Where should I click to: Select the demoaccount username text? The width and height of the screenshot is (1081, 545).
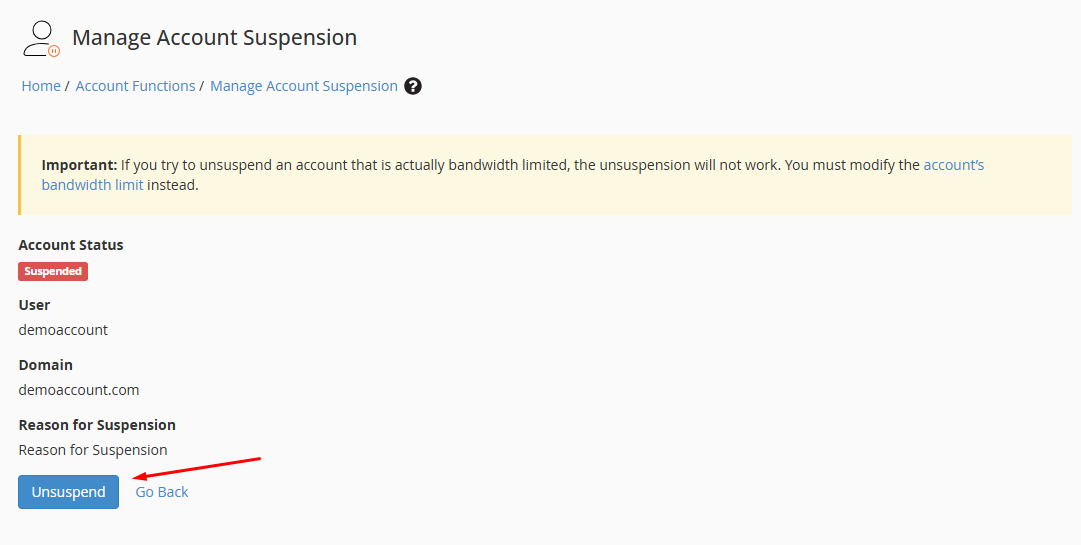(63, 330)
